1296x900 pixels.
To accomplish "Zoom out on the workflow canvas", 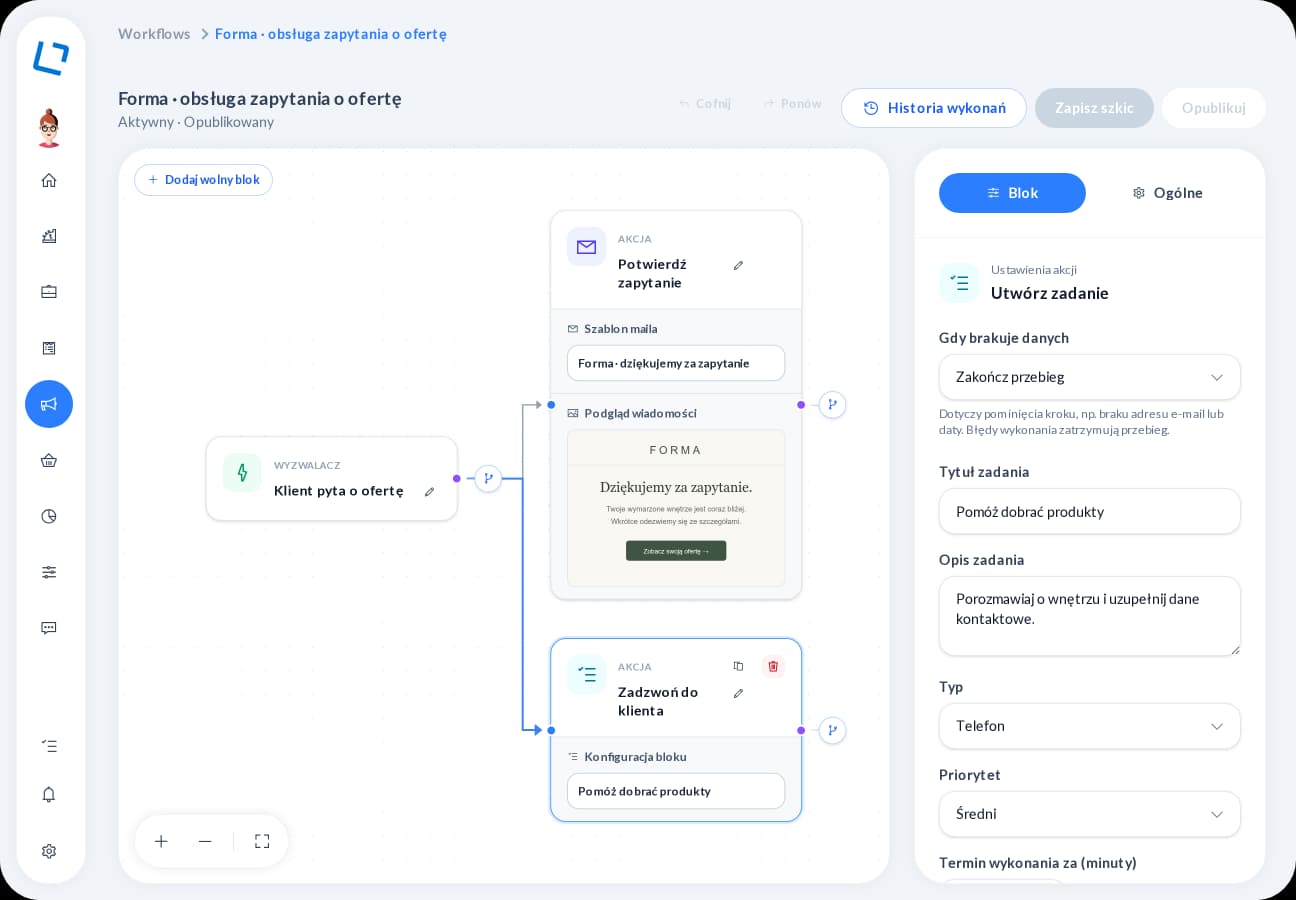I will click(x=205, y=841).
